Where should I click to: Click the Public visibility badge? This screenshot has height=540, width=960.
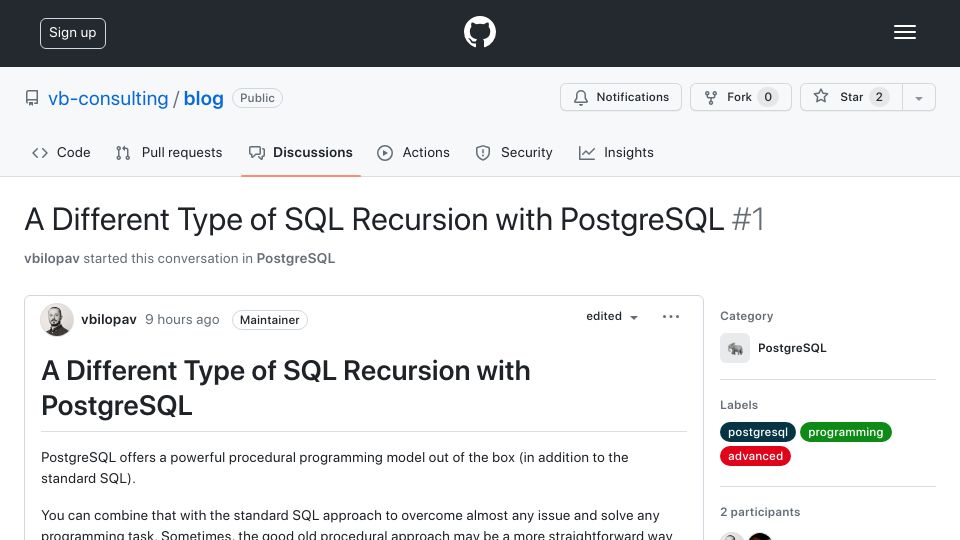click(x=257, y=98)
